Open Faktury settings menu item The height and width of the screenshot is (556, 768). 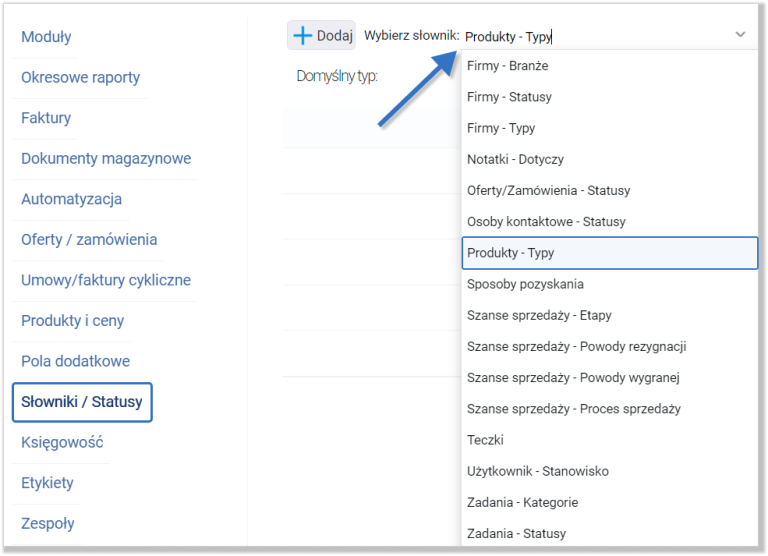pyautogui.click(x=46, y=118)
